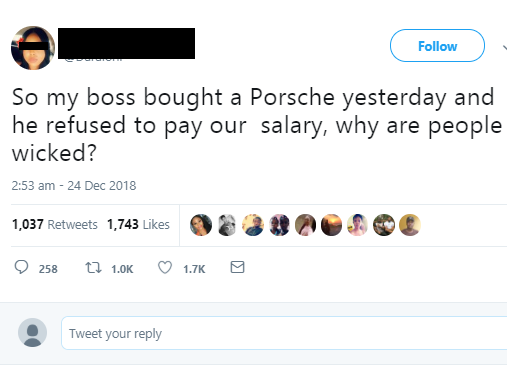Open the redacted author name

(126, 43)
